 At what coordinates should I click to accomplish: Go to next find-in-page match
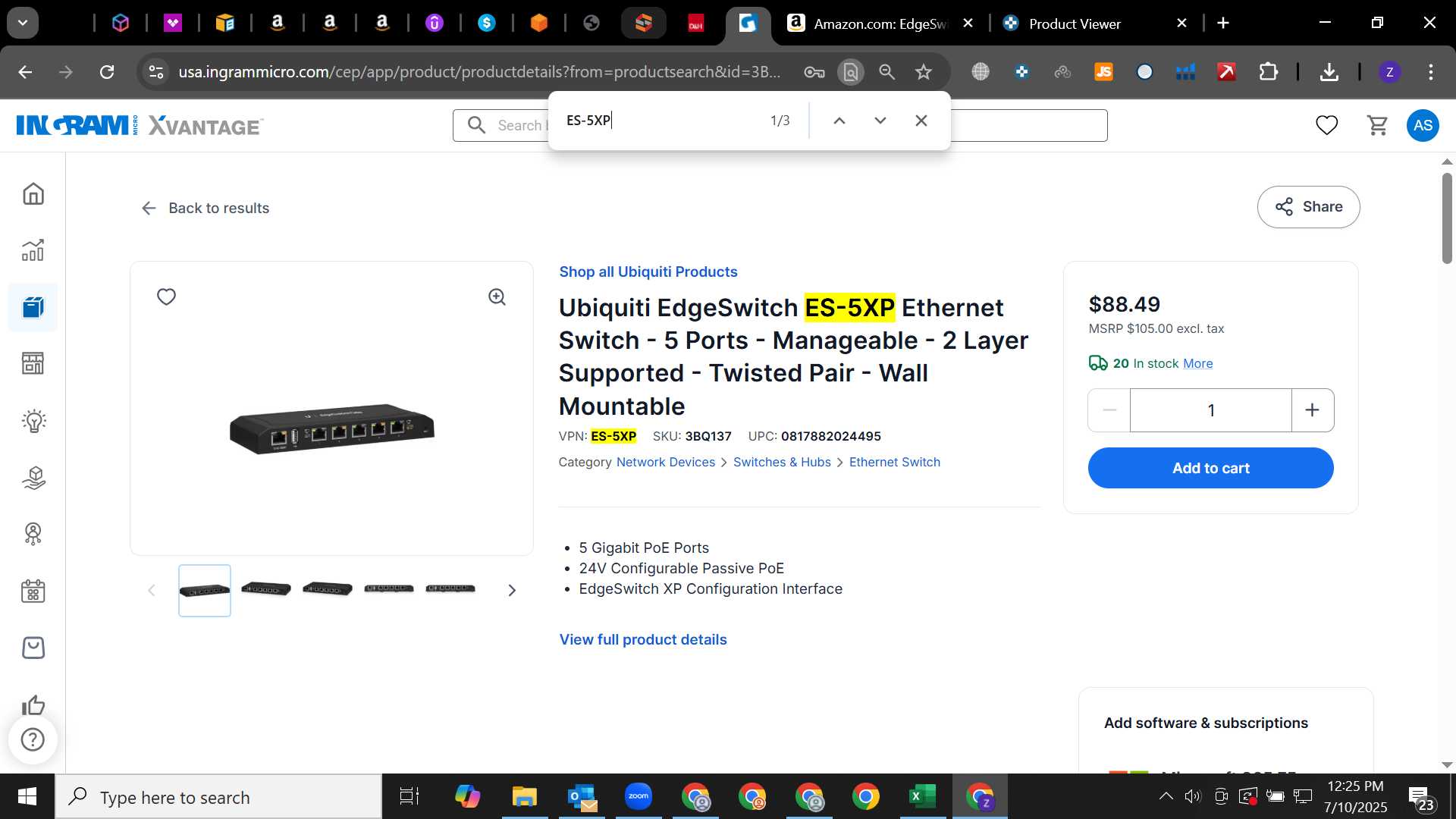tap(880, 121)
